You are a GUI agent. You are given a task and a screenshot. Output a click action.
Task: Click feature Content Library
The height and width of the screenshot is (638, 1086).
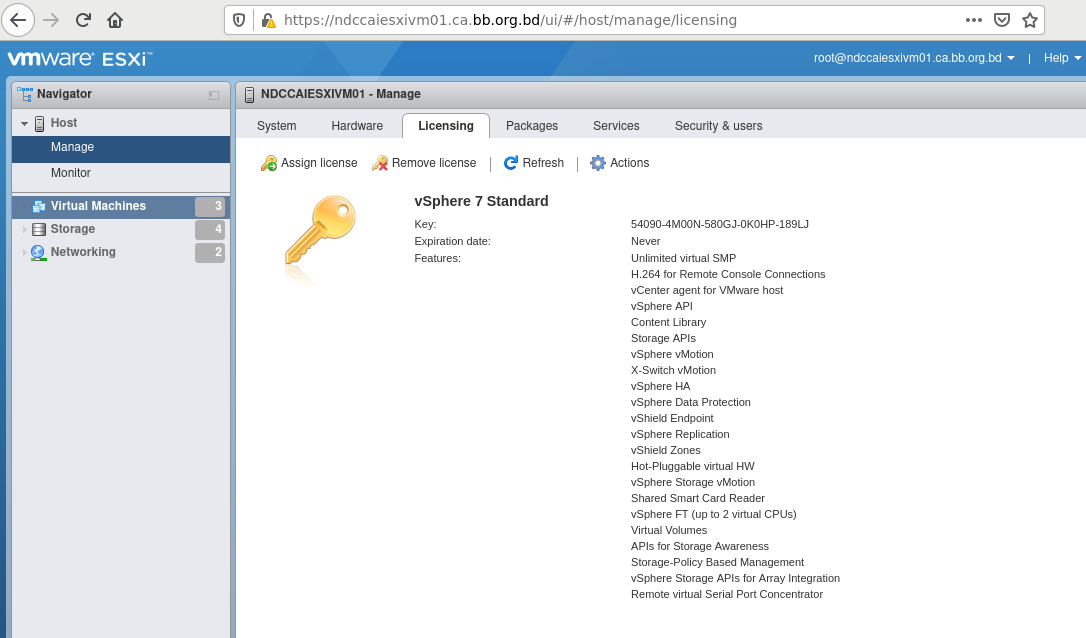[x=668, y=322]
